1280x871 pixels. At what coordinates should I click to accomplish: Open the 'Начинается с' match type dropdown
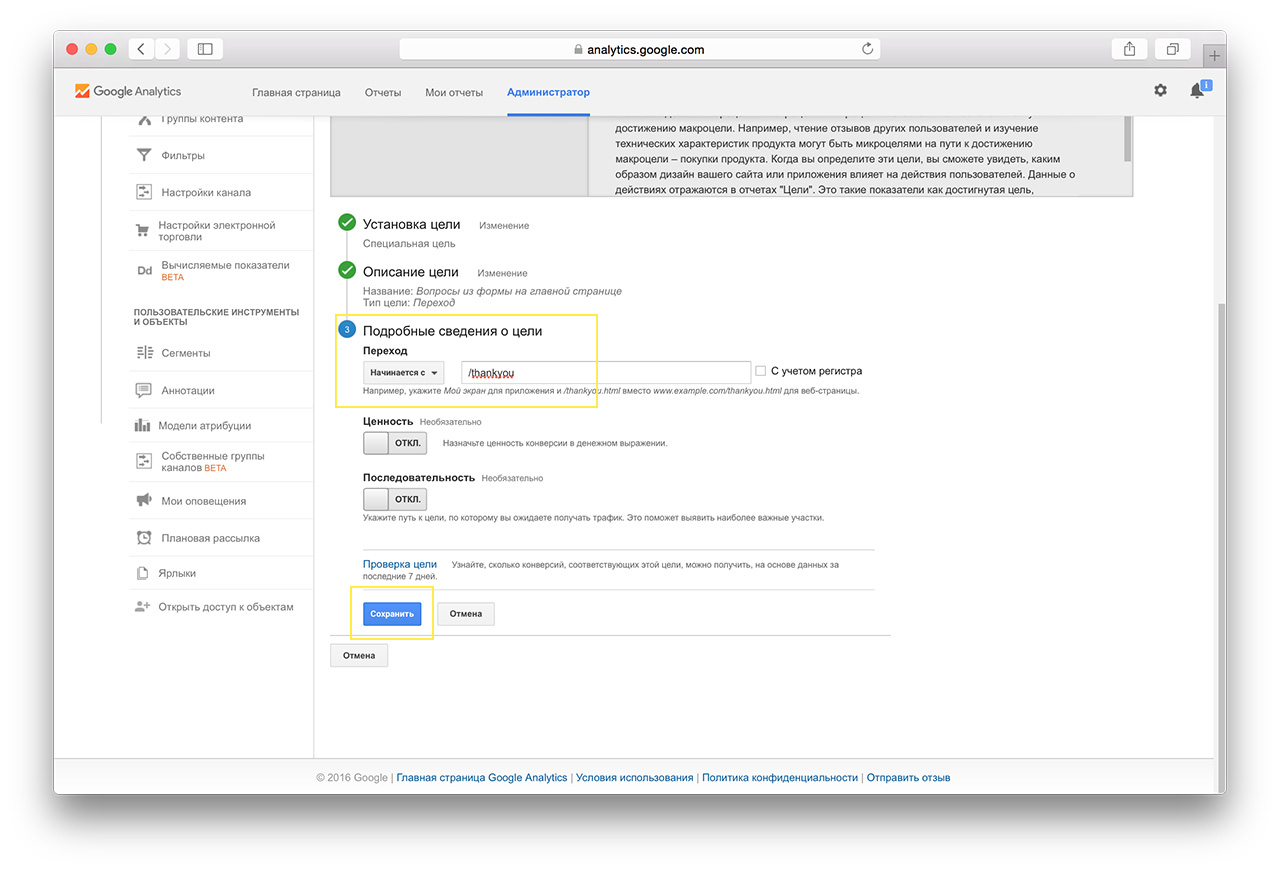coord(403,372)
